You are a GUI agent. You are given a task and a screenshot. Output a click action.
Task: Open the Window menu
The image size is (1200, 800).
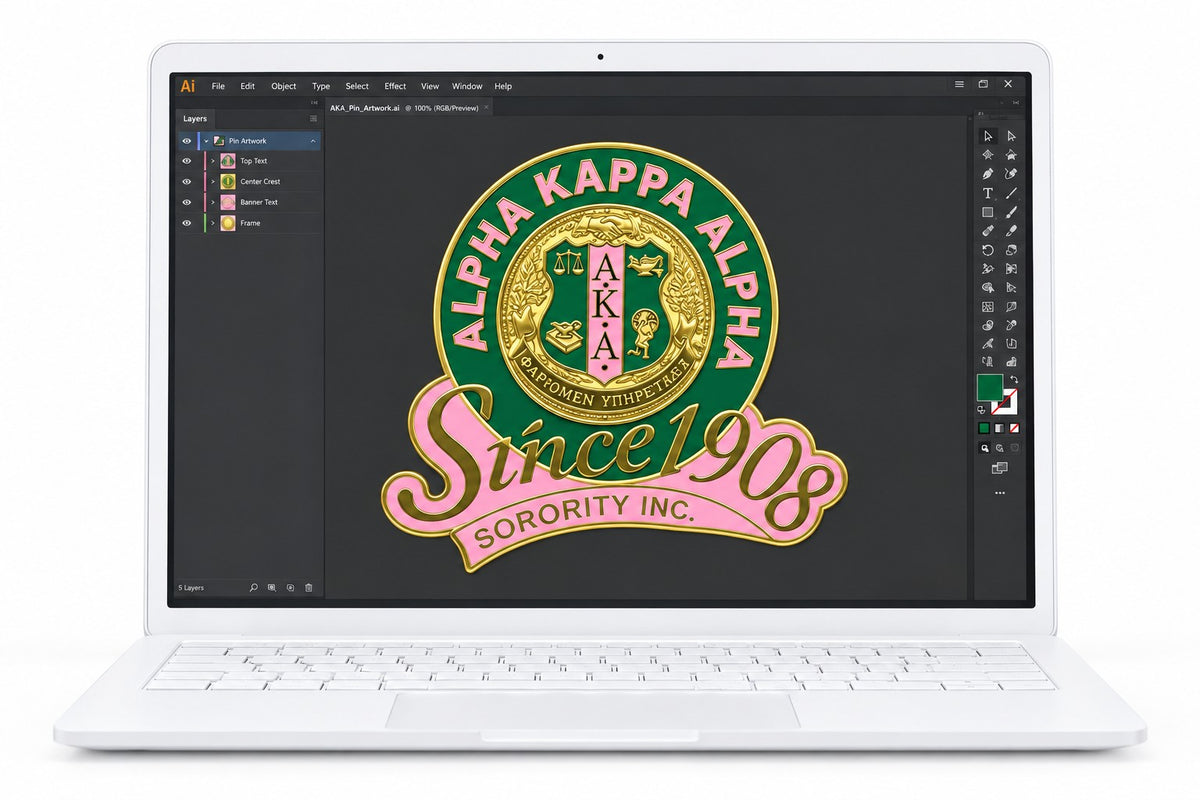pyautogui.click(x=467, y=86)
